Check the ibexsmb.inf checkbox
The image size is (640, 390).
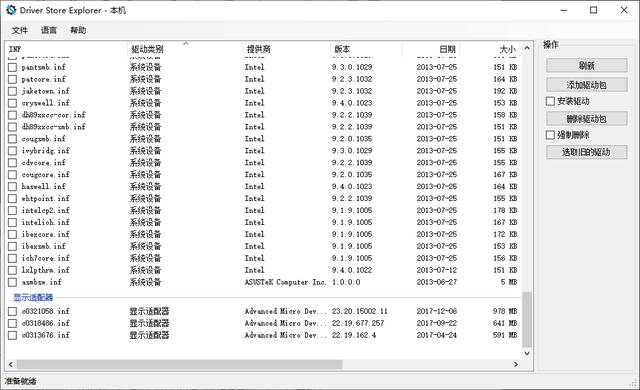tap(13, 246)
